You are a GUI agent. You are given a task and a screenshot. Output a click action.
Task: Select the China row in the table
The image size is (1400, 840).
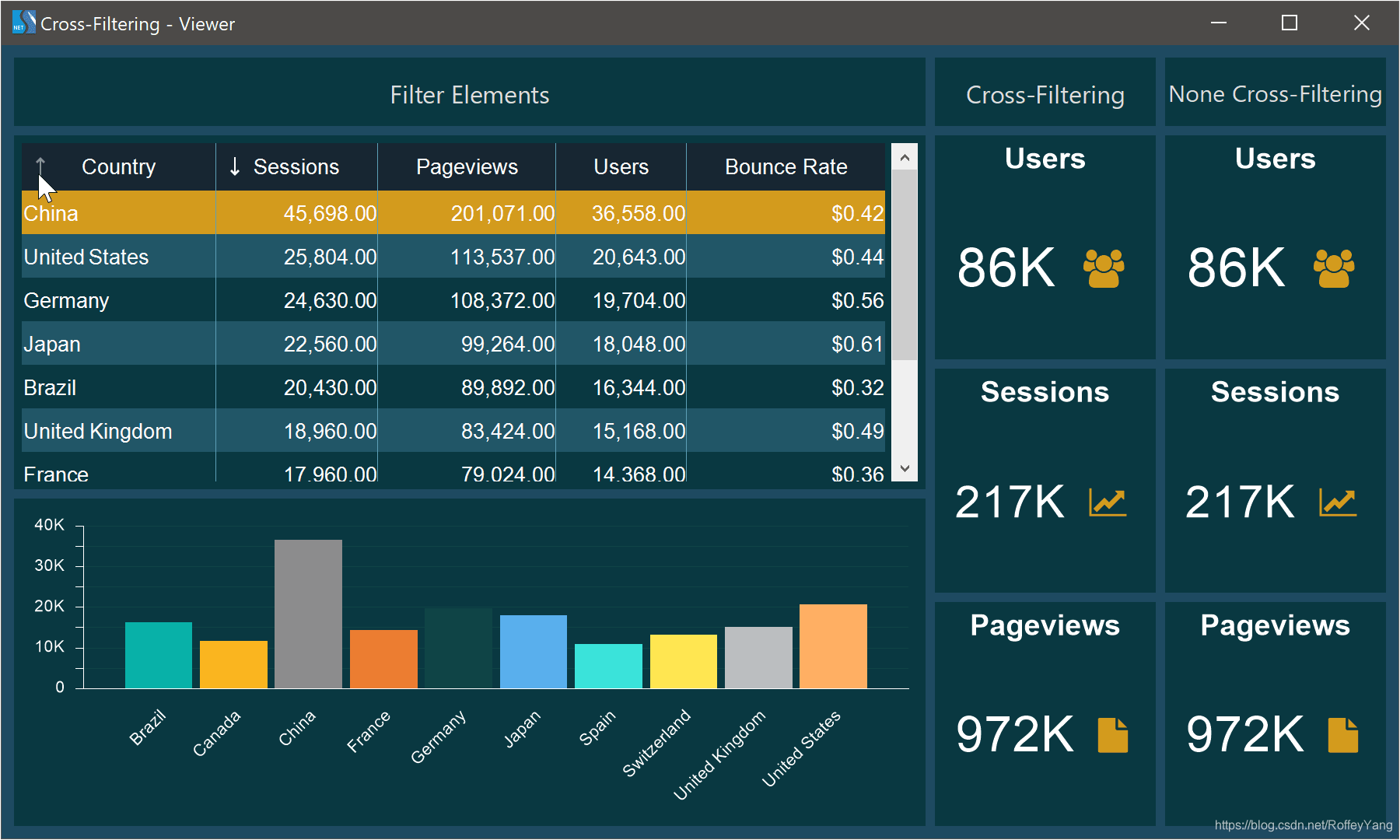tap(453, 212)
